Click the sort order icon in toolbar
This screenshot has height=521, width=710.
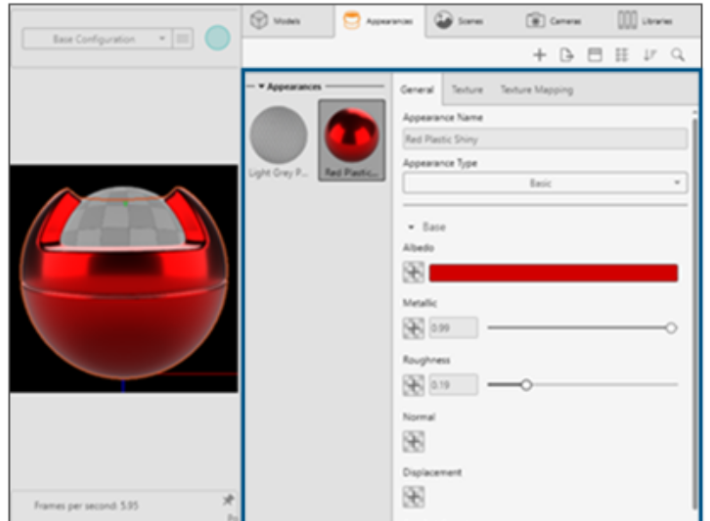click(650, 56)
